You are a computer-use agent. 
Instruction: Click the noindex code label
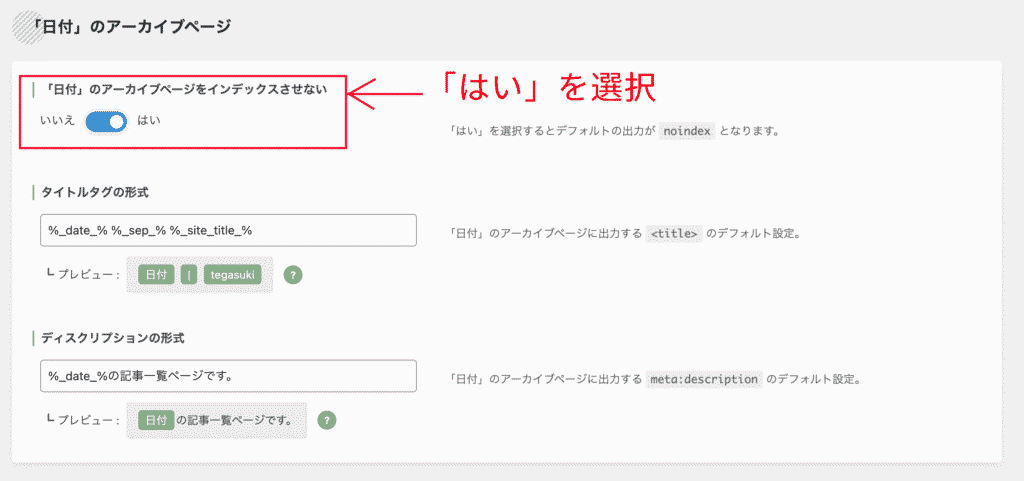(688, 131)
